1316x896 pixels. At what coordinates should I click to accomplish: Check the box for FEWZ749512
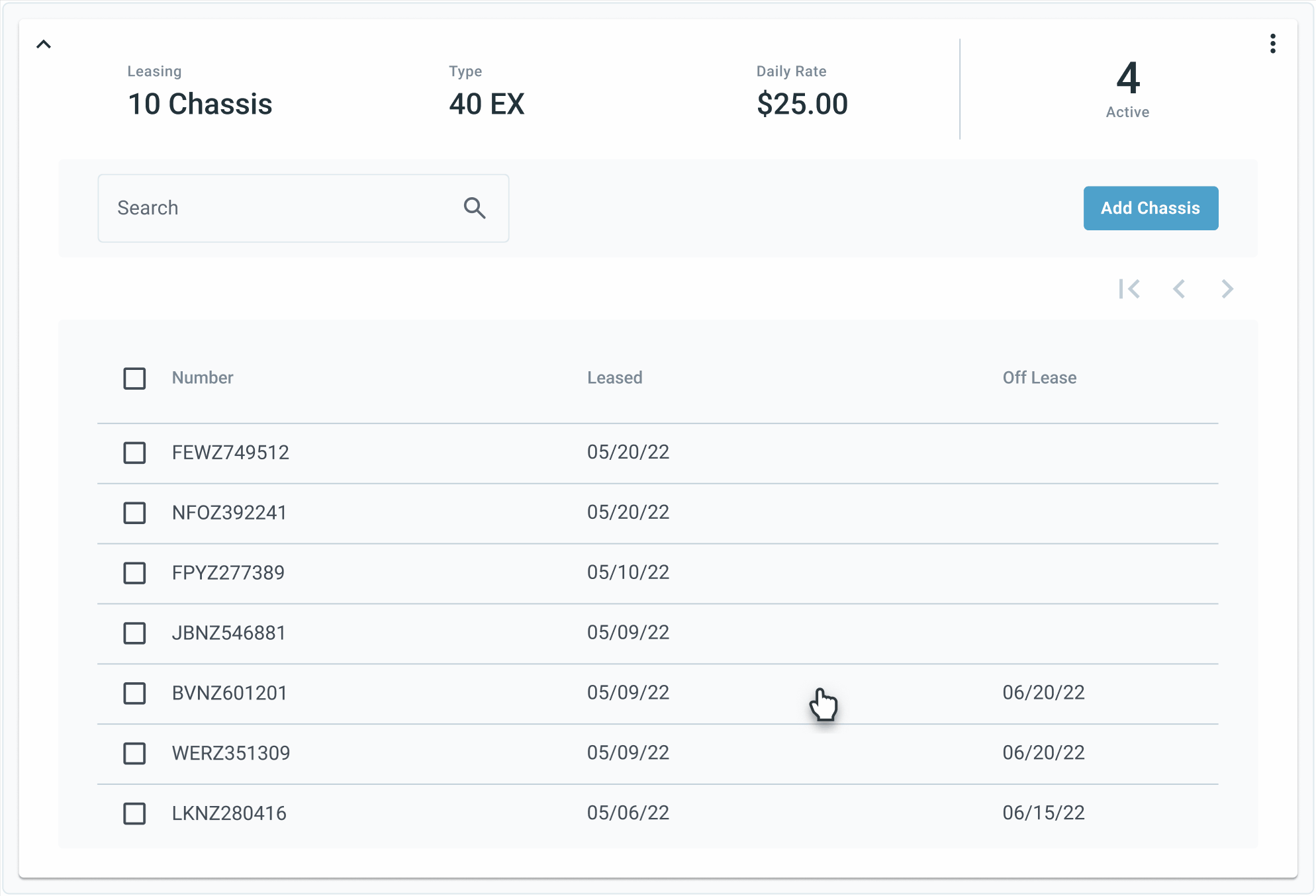[134, 453]
